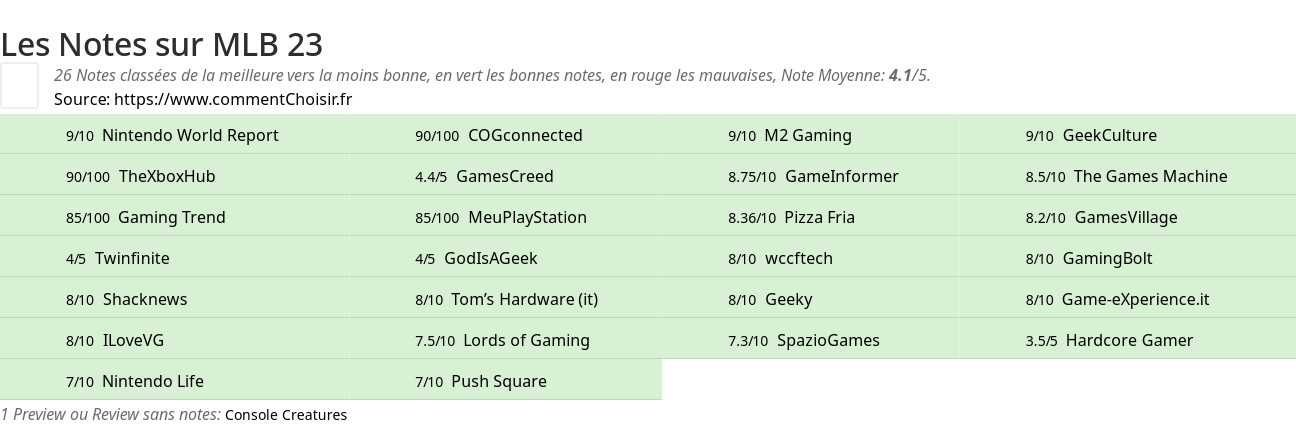Open the COGconnected 90/100 review
Screen dimensions: 1296x425
[524, 135]
